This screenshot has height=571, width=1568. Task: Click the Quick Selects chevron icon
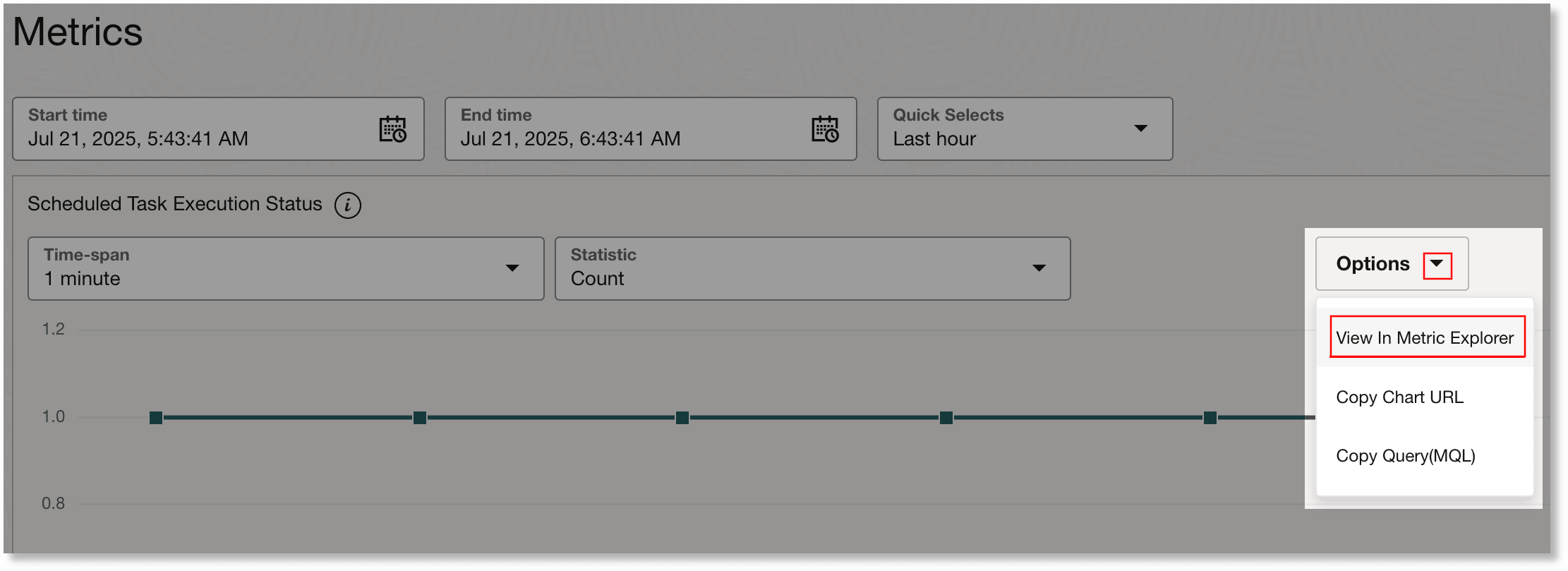pyautogui.click(x=1141, y=128)
